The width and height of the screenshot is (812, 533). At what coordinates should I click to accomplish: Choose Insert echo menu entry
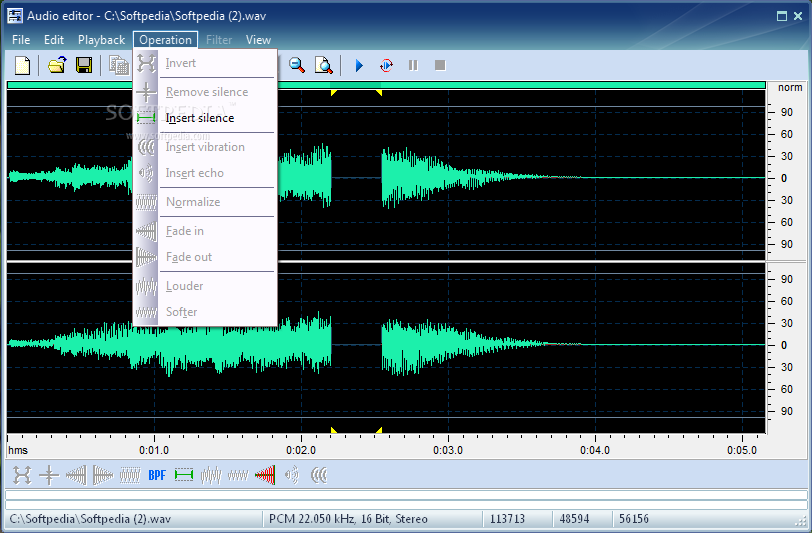click(x=205, y=173)
